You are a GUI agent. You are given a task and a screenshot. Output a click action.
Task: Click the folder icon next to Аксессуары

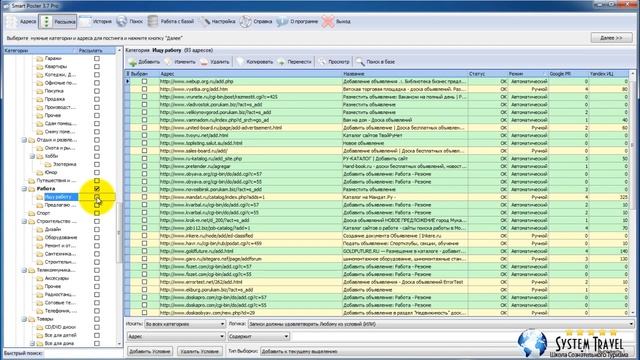click(x=40, y=278)
